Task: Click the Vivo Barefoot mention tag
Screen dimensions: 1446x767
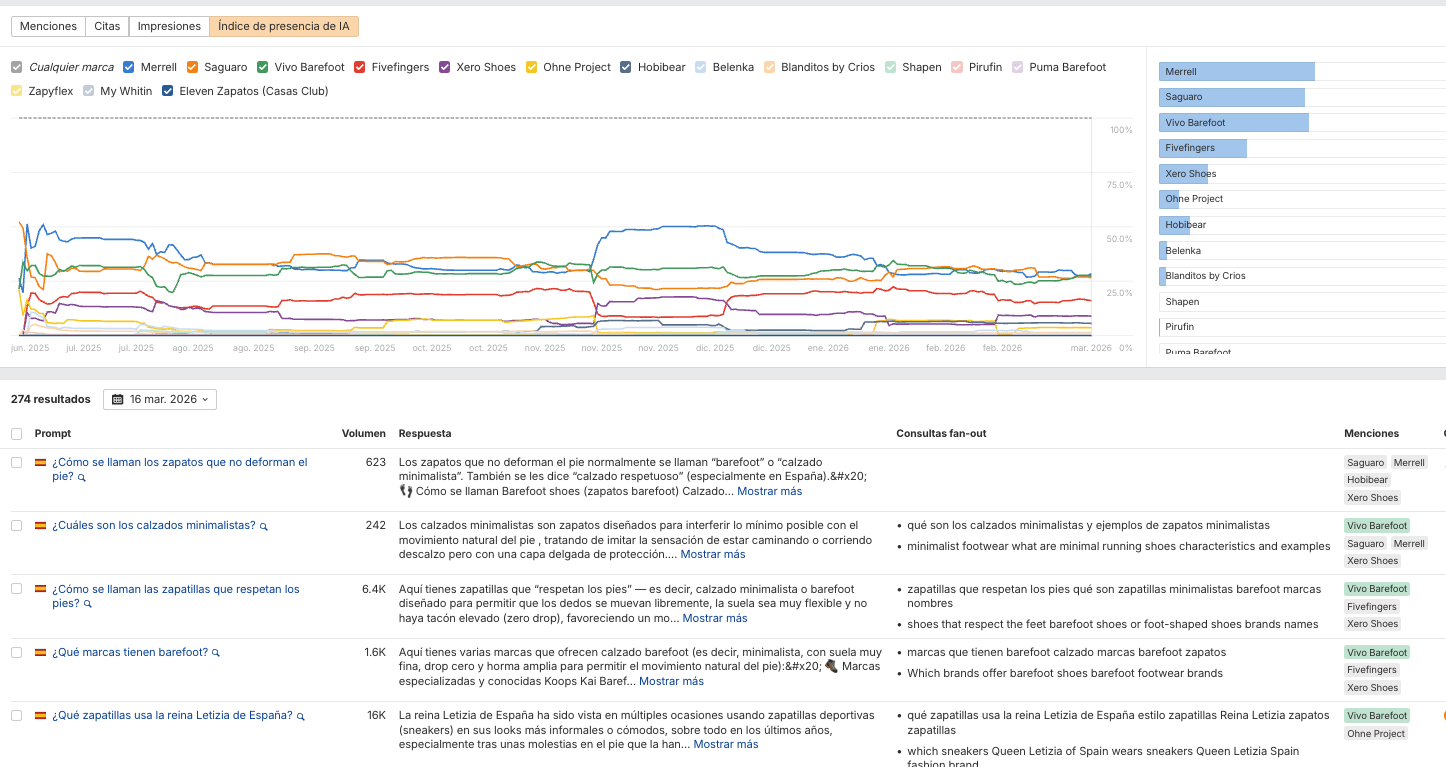Action: click(1376, 525)
